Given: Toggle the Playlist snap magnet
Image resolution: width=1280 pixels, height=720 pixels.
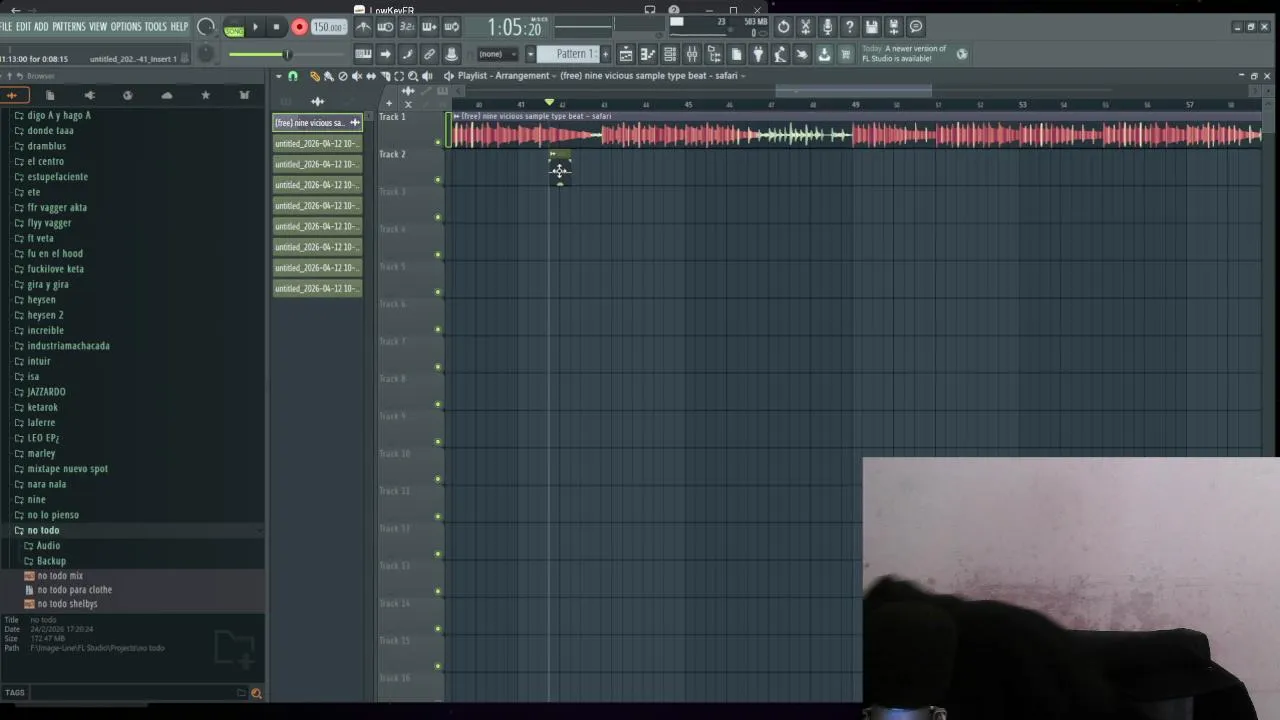Looking at the screenshot, I should click(292, 76).
